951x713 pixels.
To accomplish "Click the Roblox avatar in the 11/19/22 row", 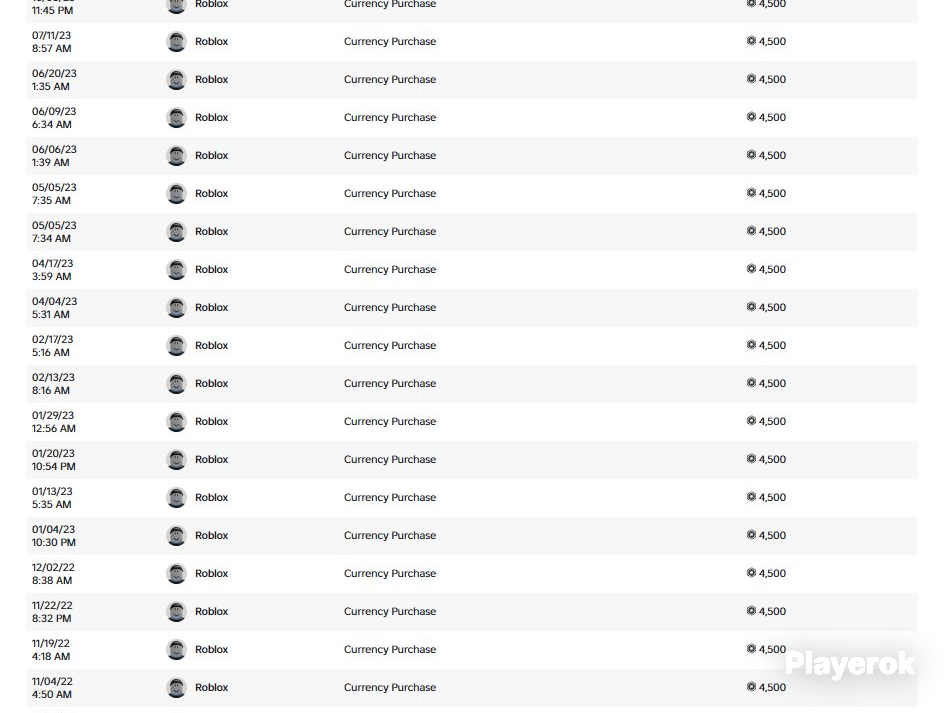I will point(176,649).
